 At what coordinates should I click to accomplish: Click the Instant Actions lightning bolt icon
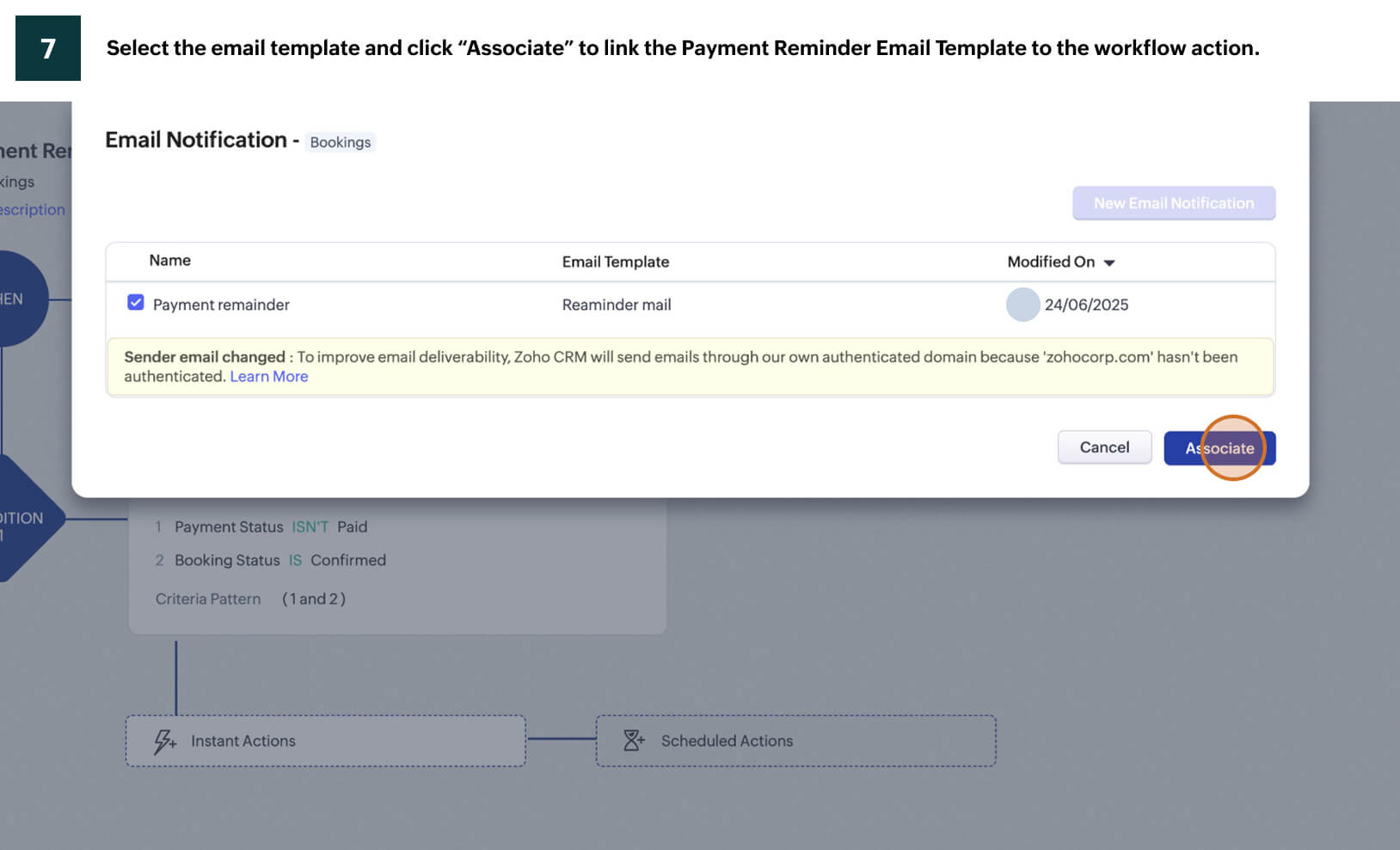click(164, 741)
